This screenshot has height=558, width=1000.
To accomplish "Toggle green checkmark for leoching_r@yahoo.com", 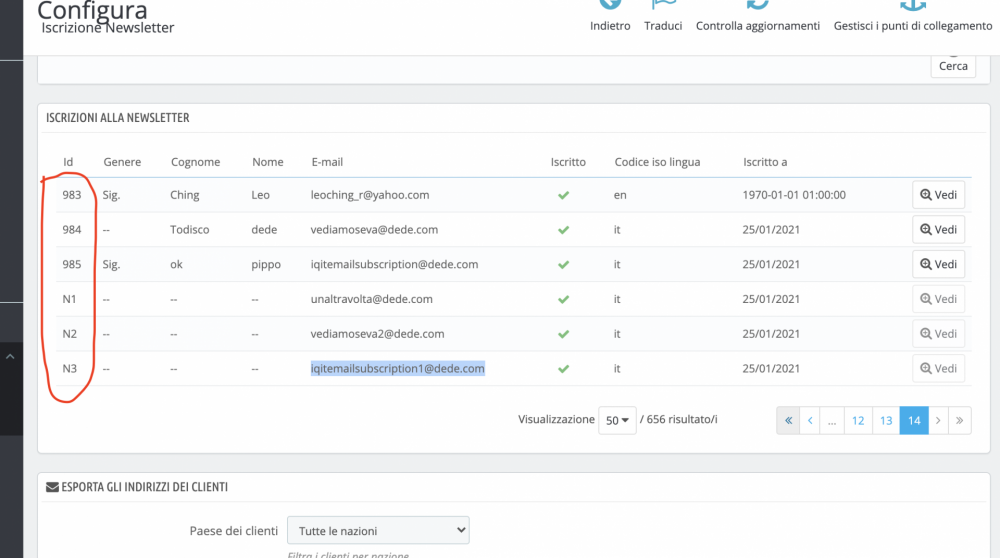I will click(564, 195).
